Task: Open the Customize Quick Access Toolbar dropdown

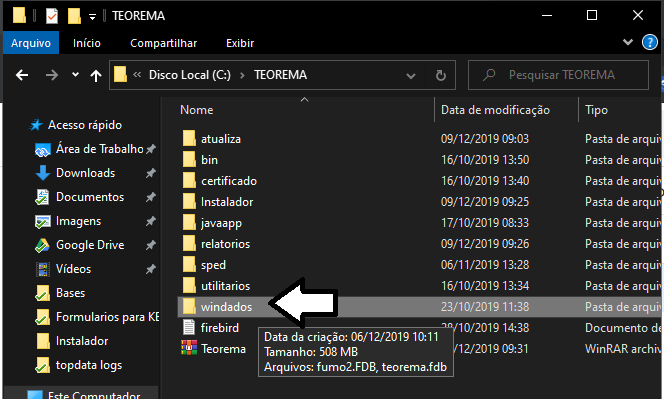Action: click(x=92, y=17)
